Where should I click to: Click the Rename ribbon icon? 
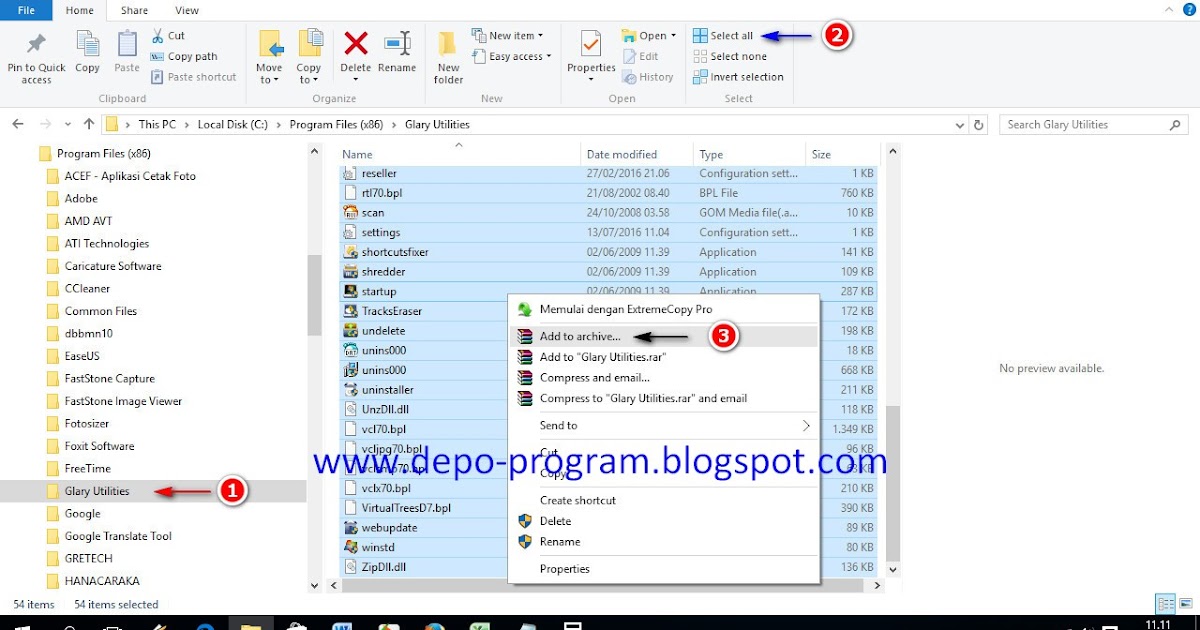pyautogui.click(x=397, y=44)
